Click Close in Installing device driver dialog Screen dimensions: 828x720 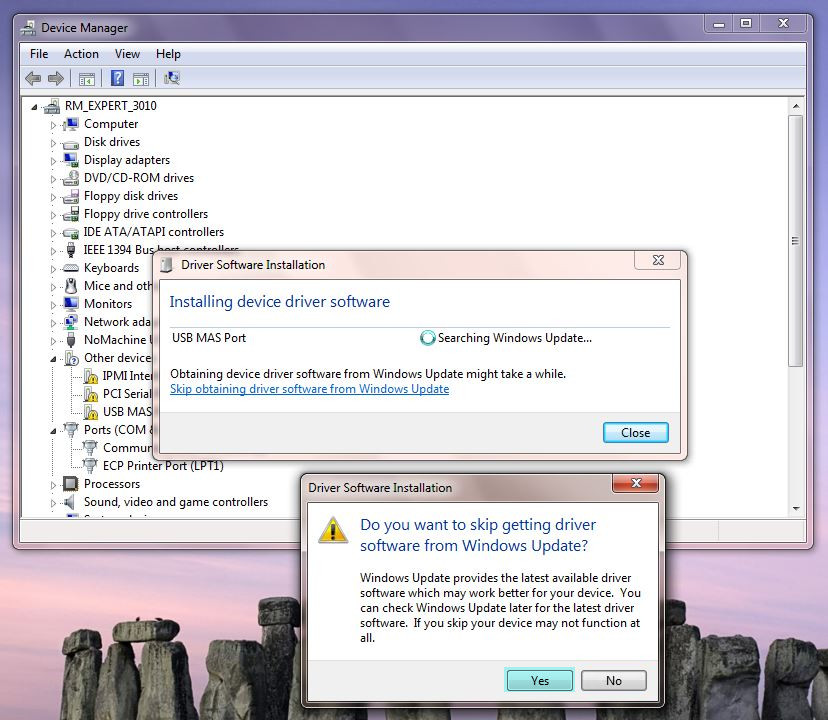[636, 433]
